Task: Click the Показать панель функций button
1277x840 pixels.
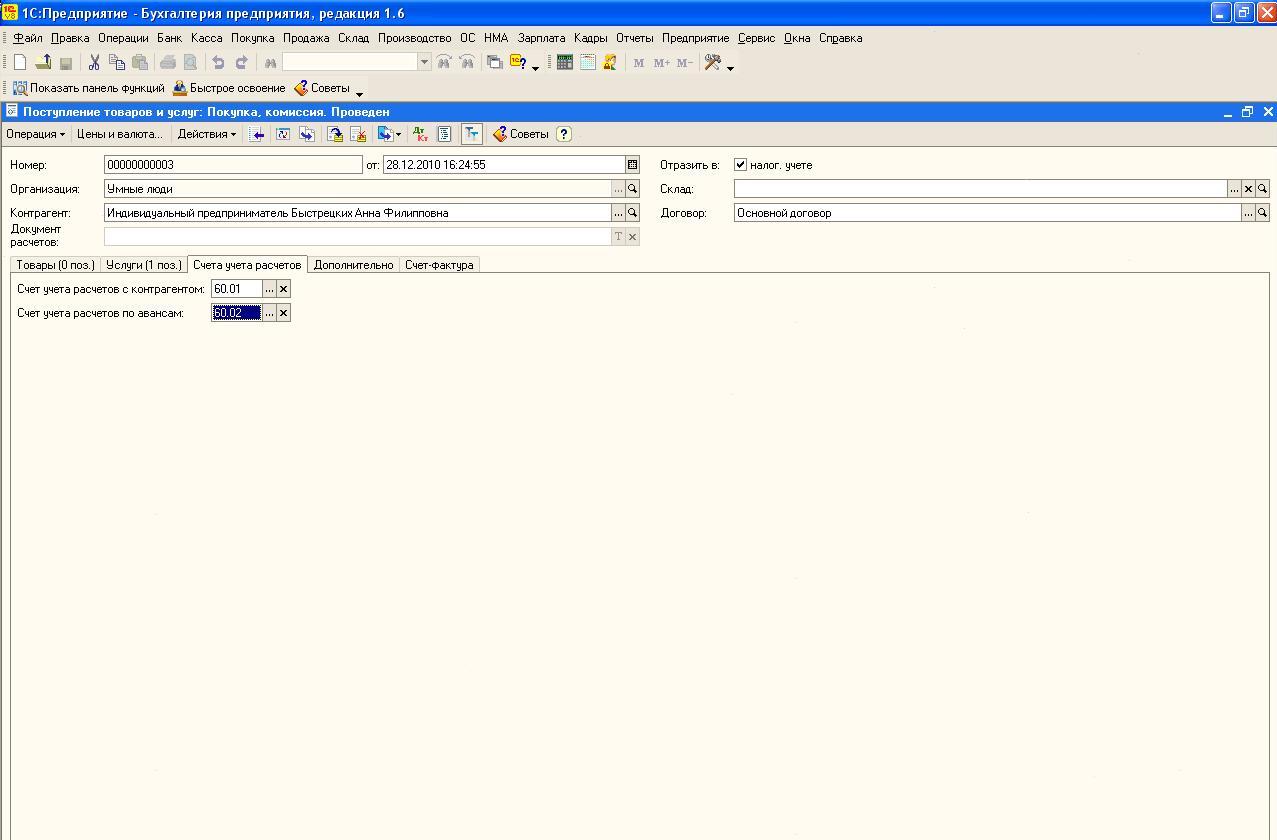Action: (x=88, y=88)
